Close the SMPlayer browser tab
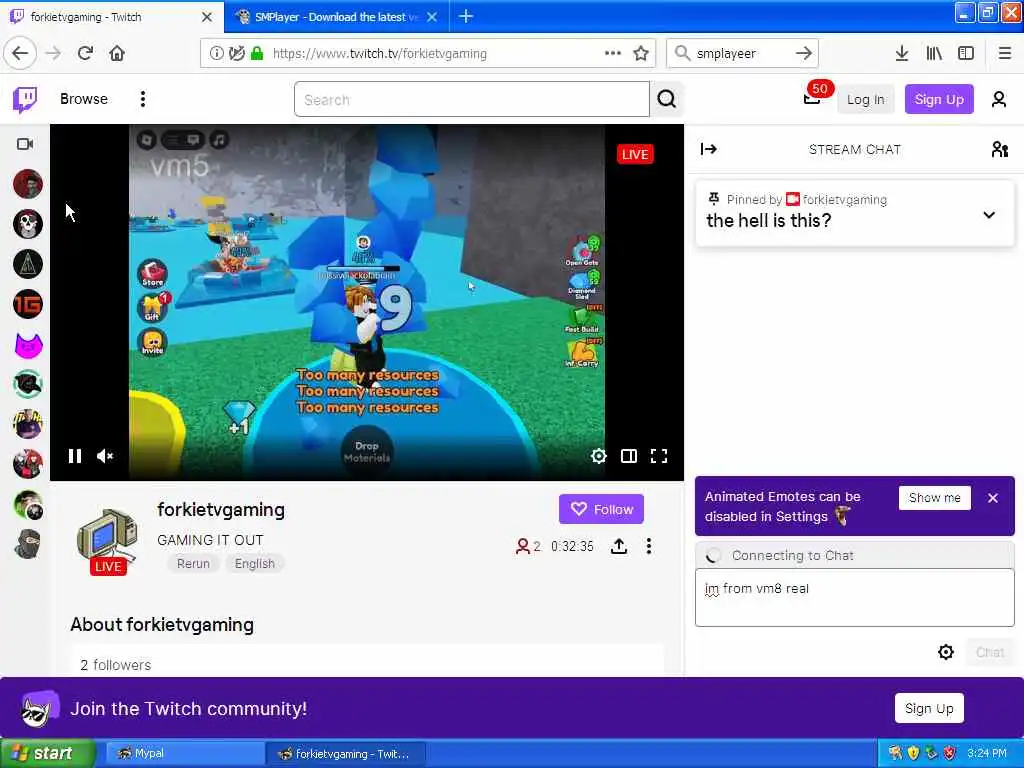Viewport: 1024px width, 768px height. [x=432, y=17]
